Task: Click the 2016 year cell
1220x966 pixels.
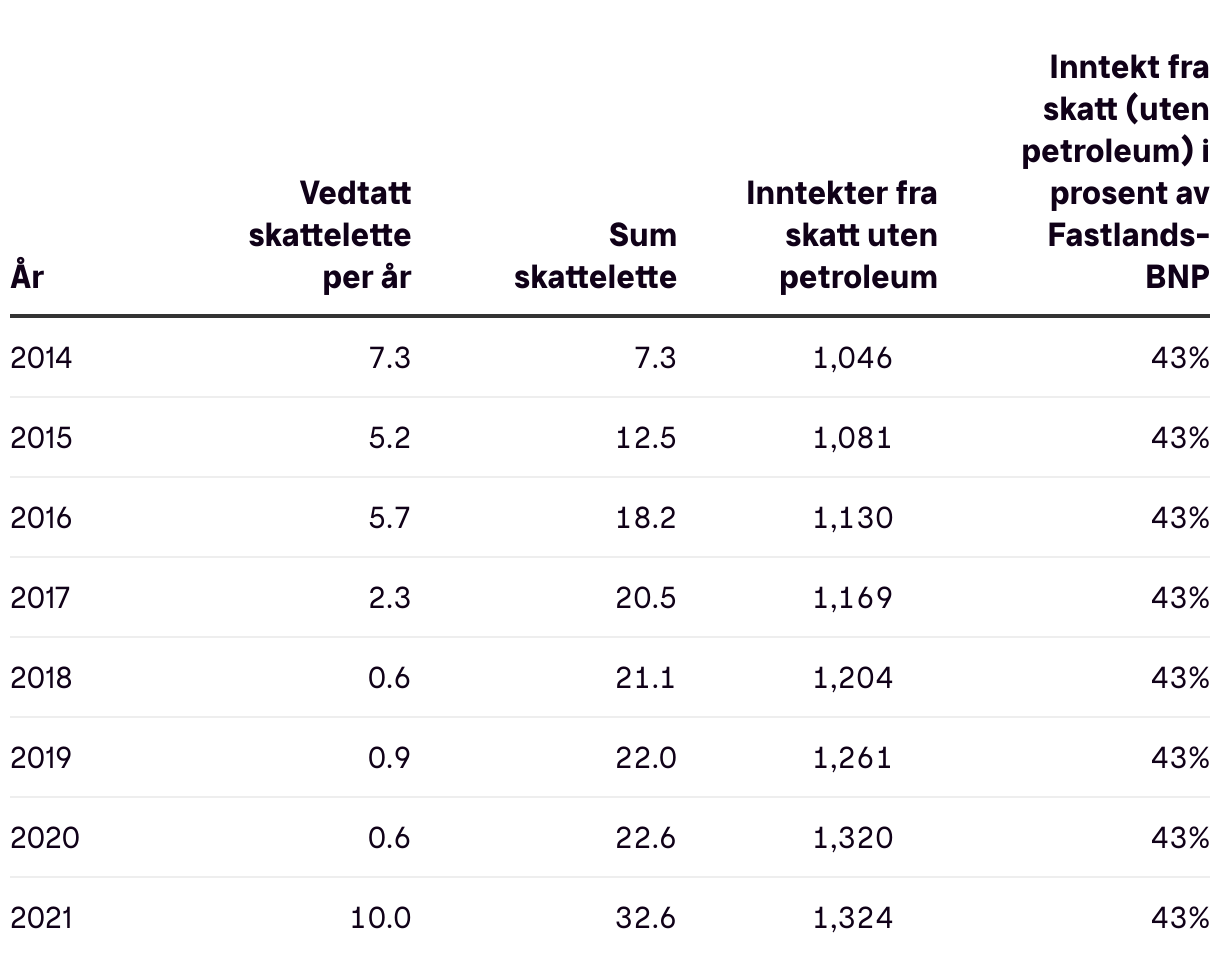Action: tap(42, 518)
